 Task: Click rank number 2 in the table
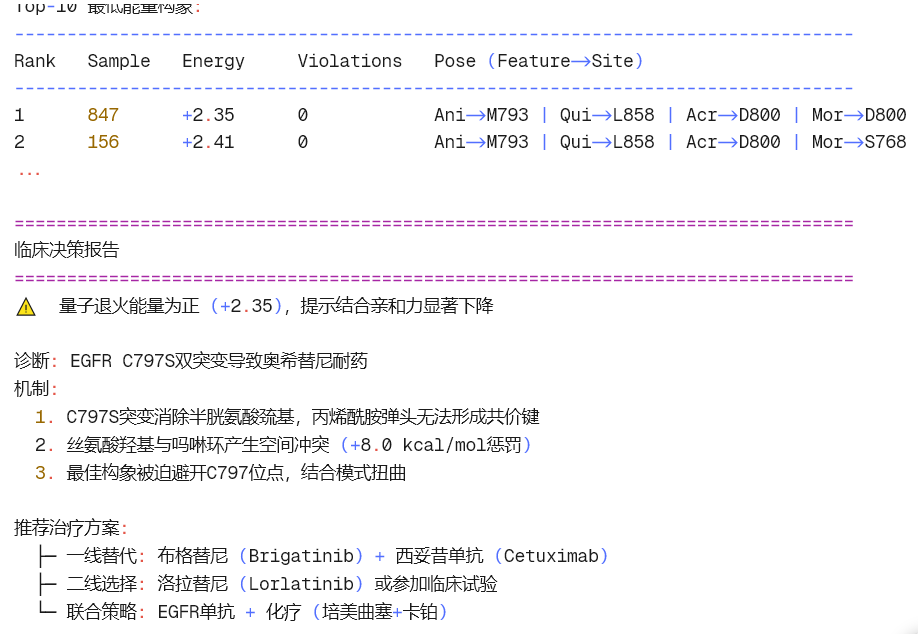pos(19,142)
